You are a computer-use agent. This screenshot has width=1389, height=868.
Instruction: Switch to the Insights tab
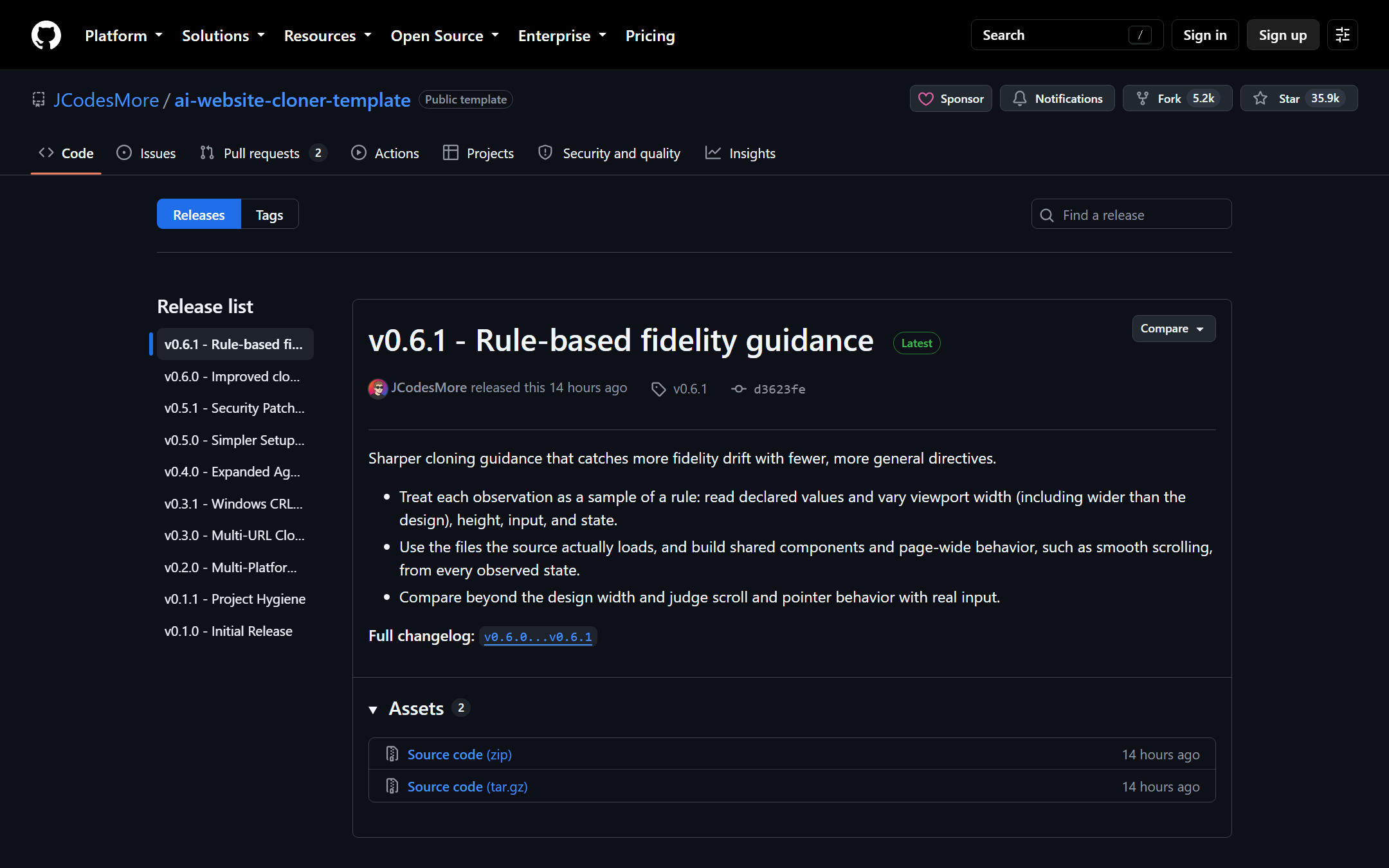pyautogui.click(x=740, y=153)
